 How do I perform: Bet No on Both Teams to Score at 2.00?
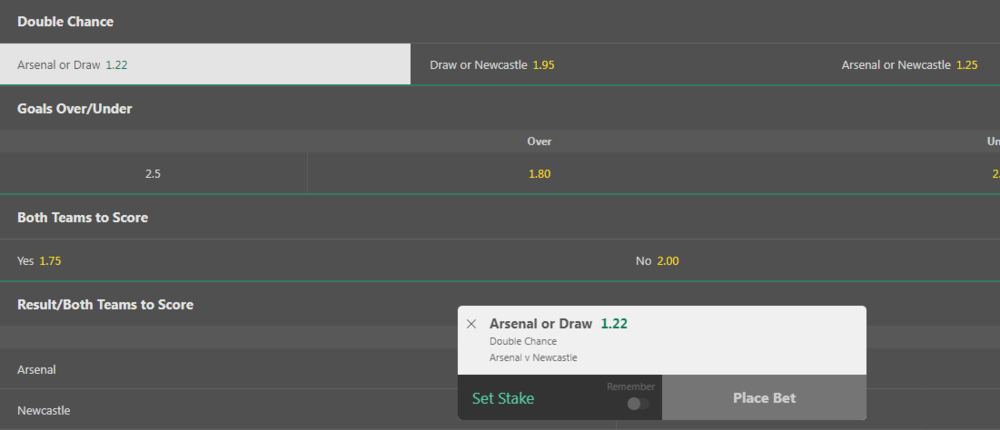[x=657, y=261]
